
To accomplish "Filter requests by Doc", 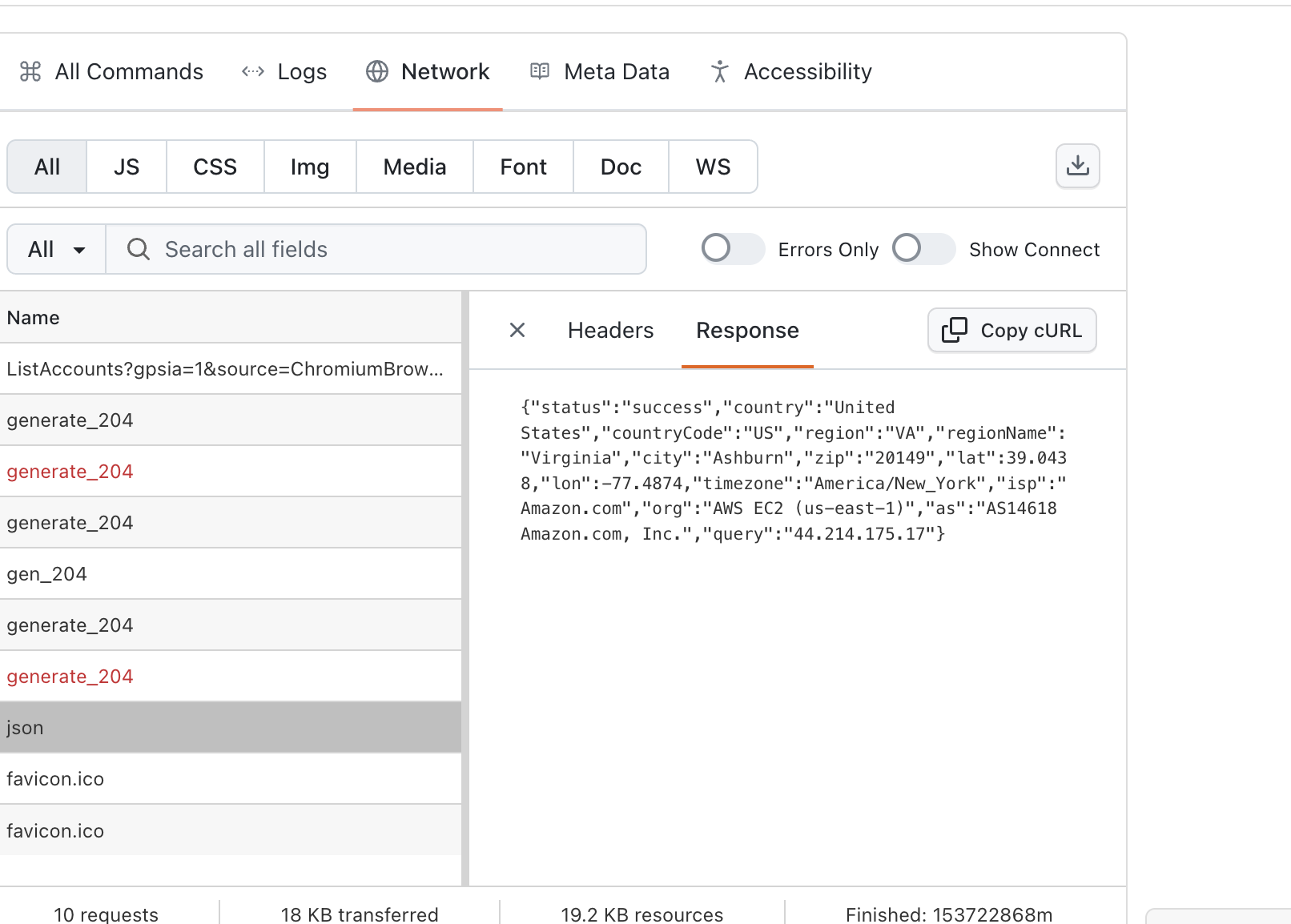I will click(x=621, y=167).
